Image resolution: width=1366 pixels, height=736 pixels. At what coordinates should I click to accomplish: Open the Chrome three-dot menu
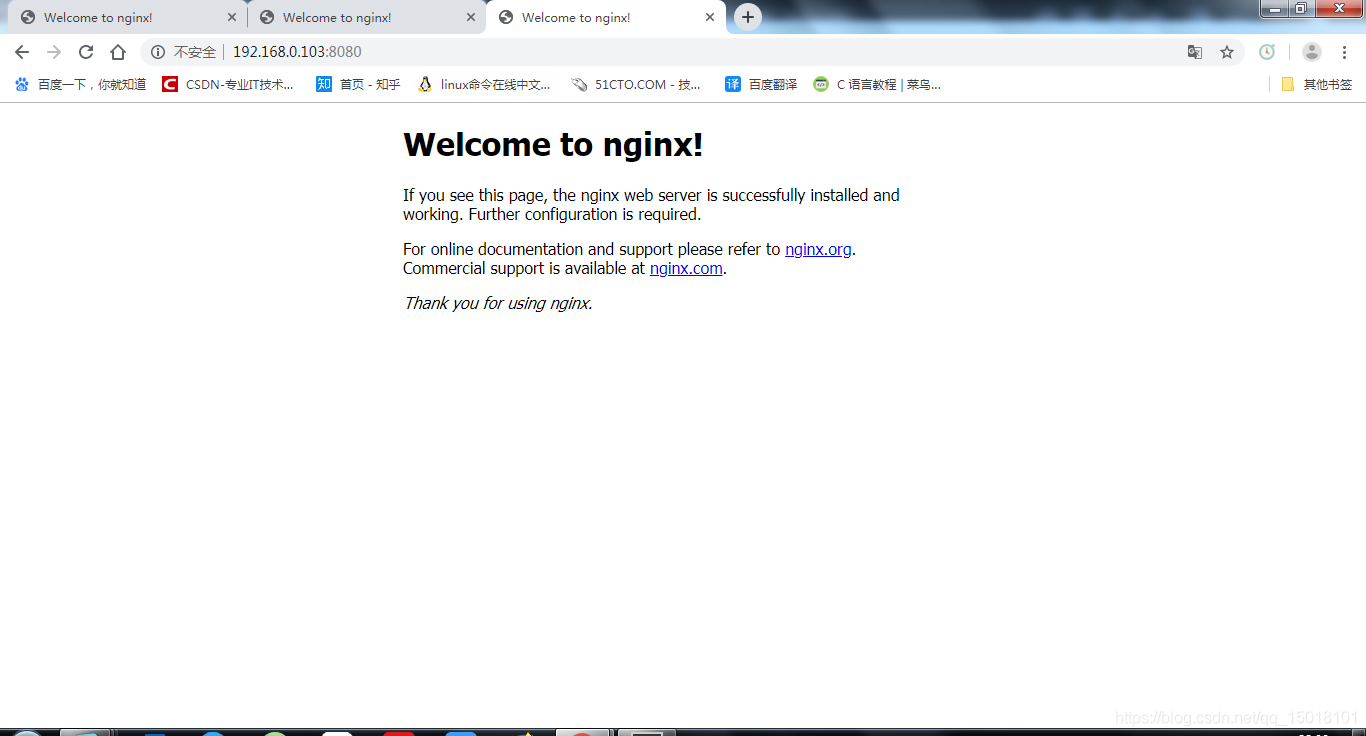tap(1345, 52)
